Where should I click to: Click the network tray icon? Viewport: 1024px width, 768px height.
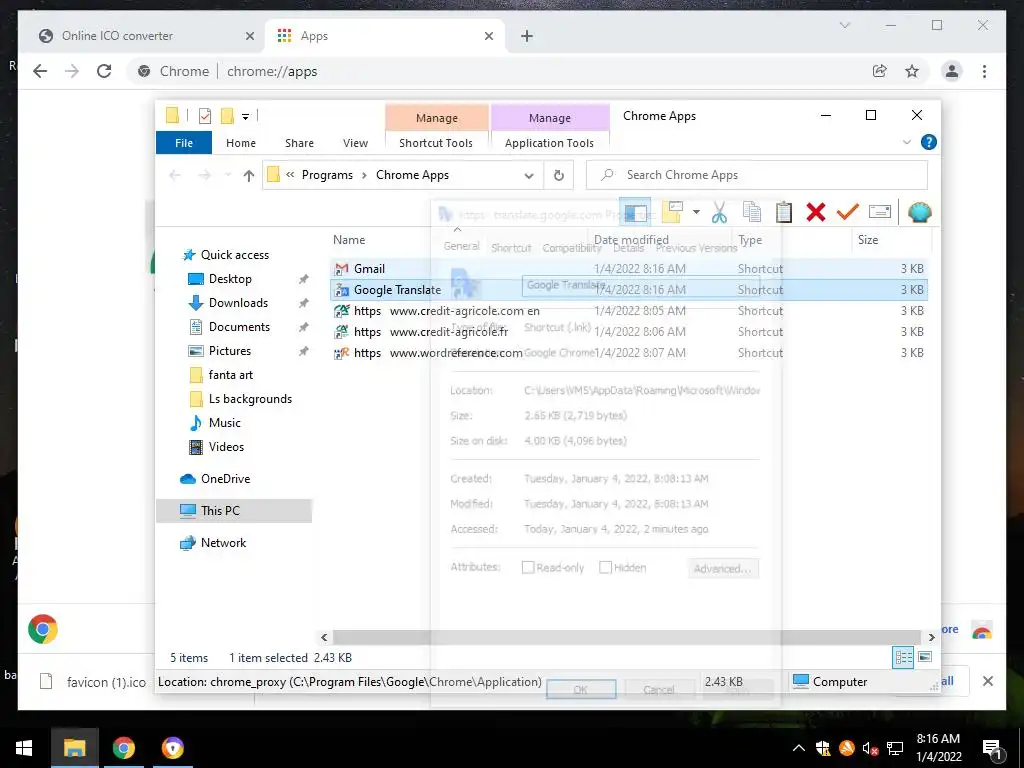click(895, 748)
